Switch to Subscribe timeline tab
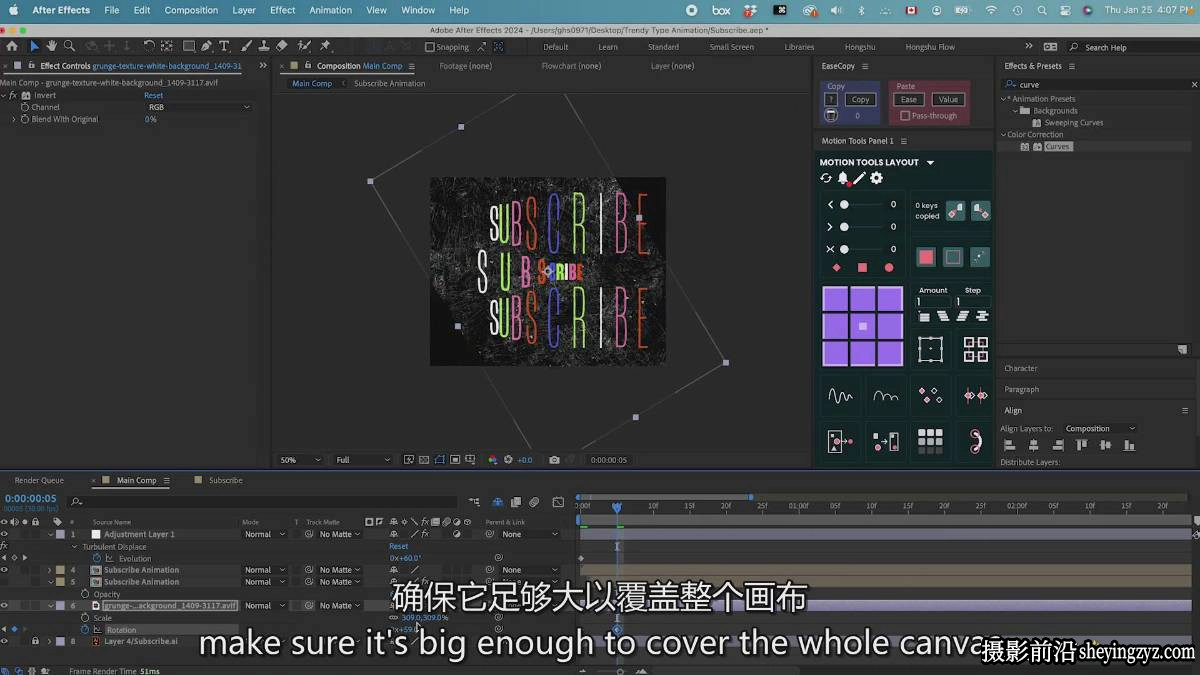This screenshot has width=1200, height=675. 225,480
